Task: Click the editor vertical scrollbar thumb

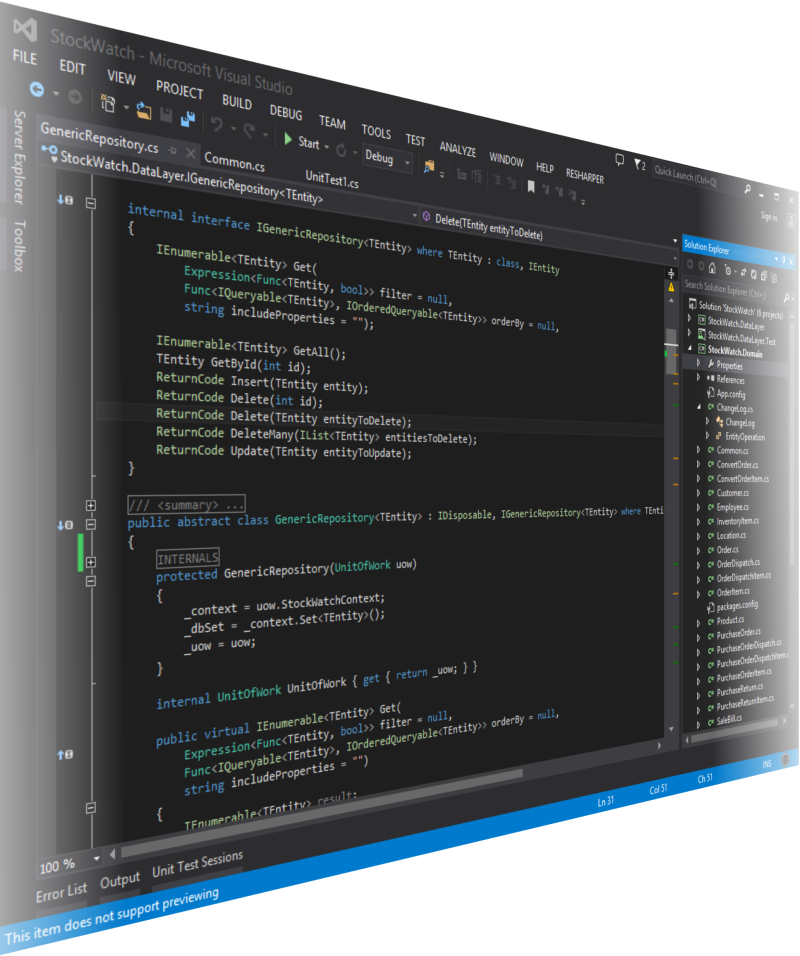Action: tap(672, 351)
